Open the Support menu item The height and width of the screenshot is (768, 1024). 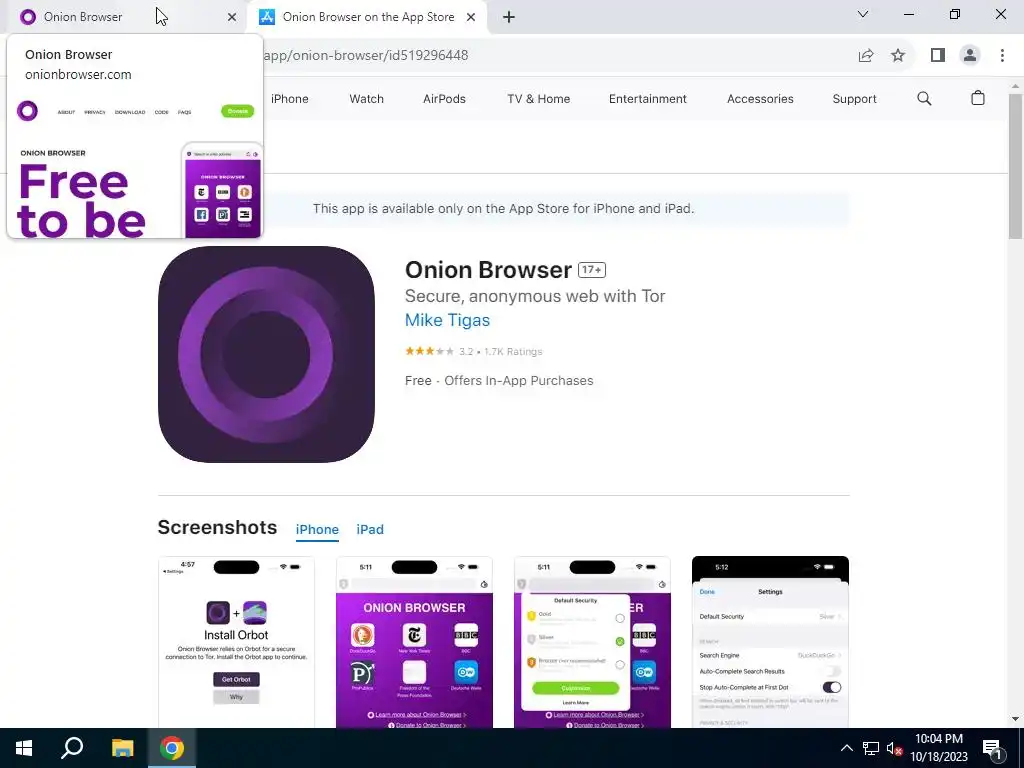pos(854,99)
